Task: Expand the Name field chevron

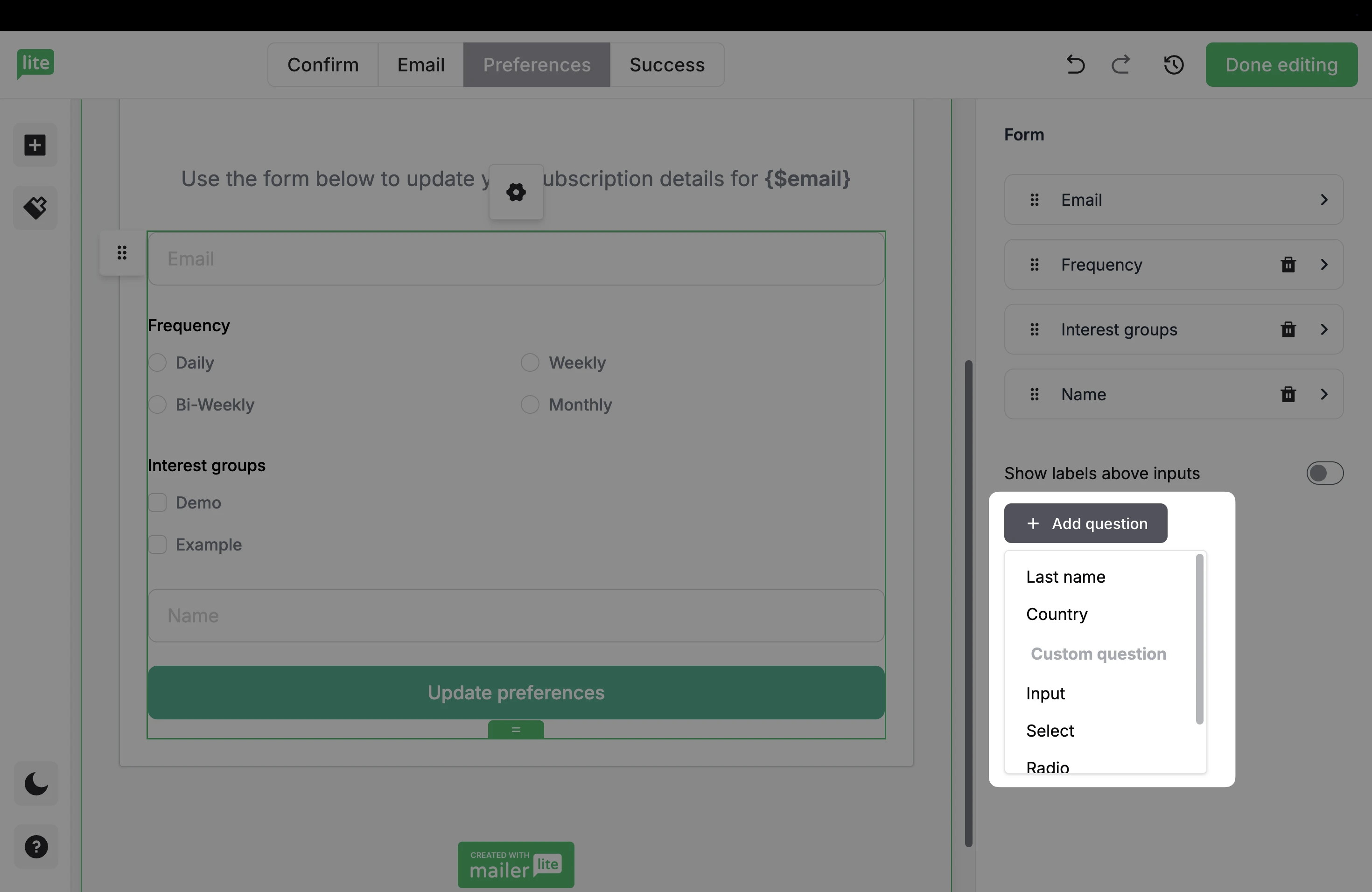Action: click(1324, 394)
